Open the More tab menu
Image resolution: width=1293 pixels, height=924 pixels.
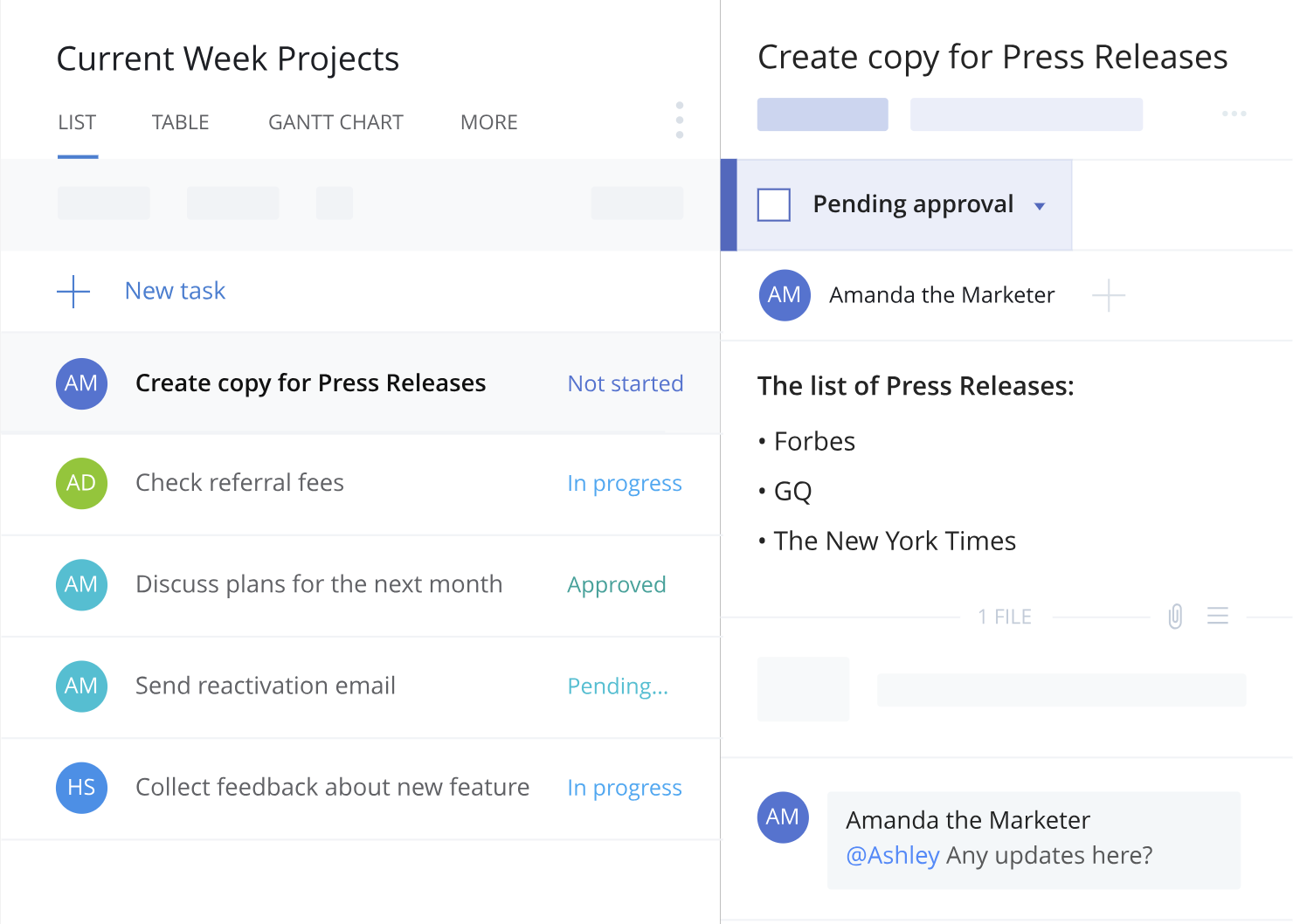488,122
